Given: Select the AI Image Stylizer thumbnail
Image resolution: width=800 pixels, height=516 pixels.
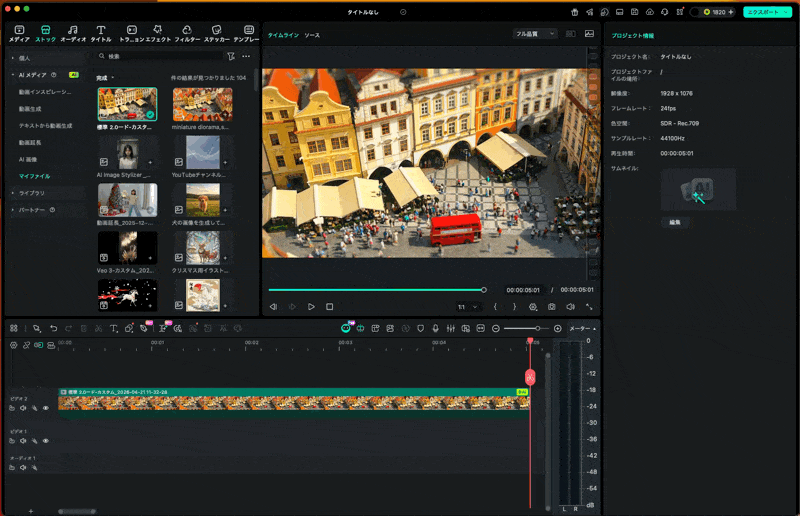Looking at the screenshot, I should 128,153.
